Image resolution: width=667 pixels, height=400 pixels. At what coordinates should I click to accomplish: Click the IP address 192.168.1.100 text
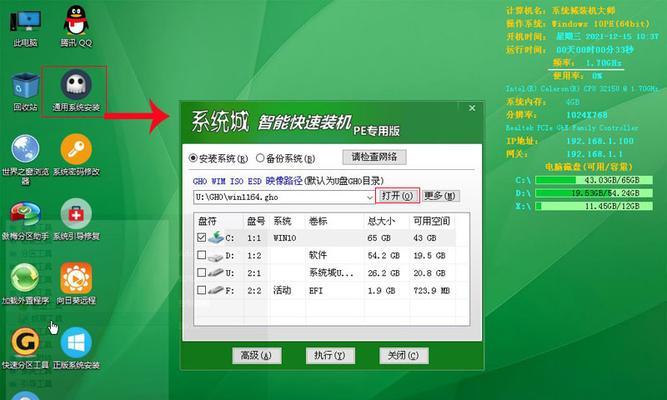600,141
